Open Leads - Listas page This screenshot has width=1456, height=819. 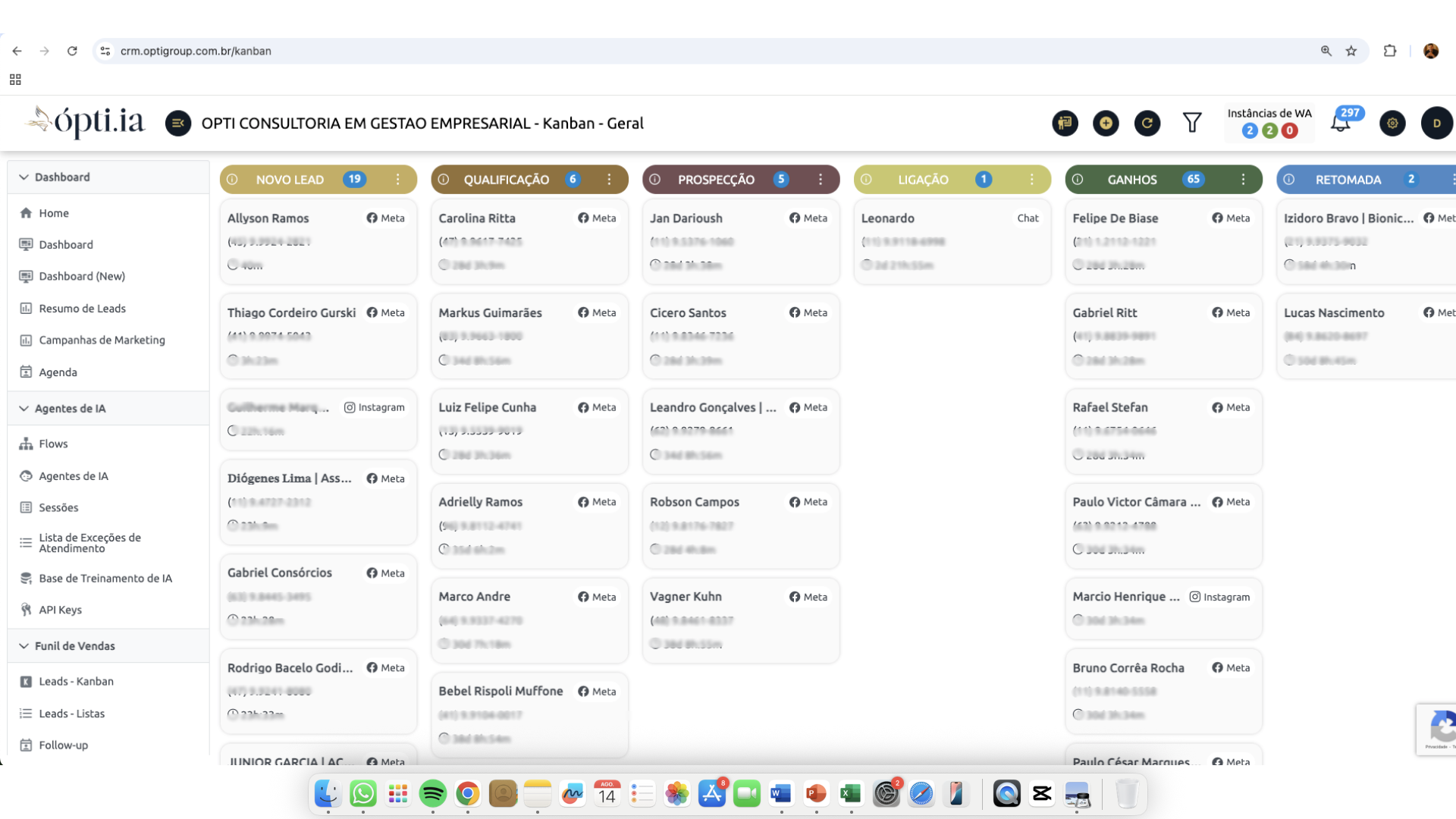(72, 714)
